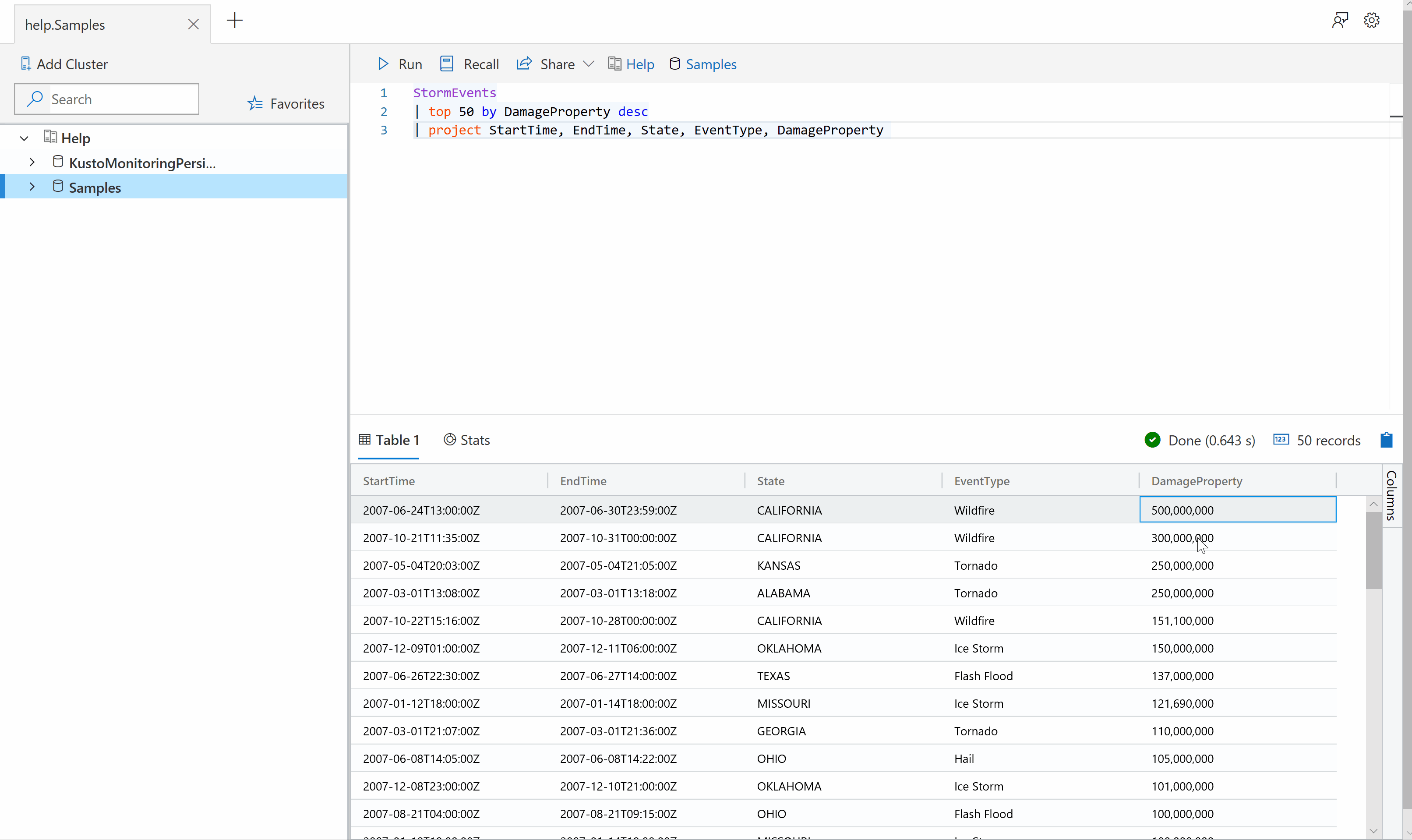Expand the KustoMonitoringPersi... database
Screen dimensions: 1412x840
[32, 162]
